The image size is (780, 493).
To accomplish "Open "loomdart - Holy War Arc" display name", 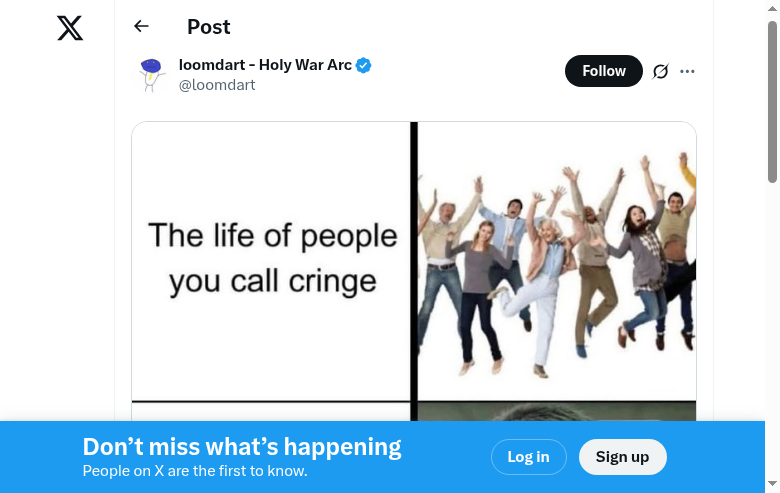I will click(x=265, y=65).
